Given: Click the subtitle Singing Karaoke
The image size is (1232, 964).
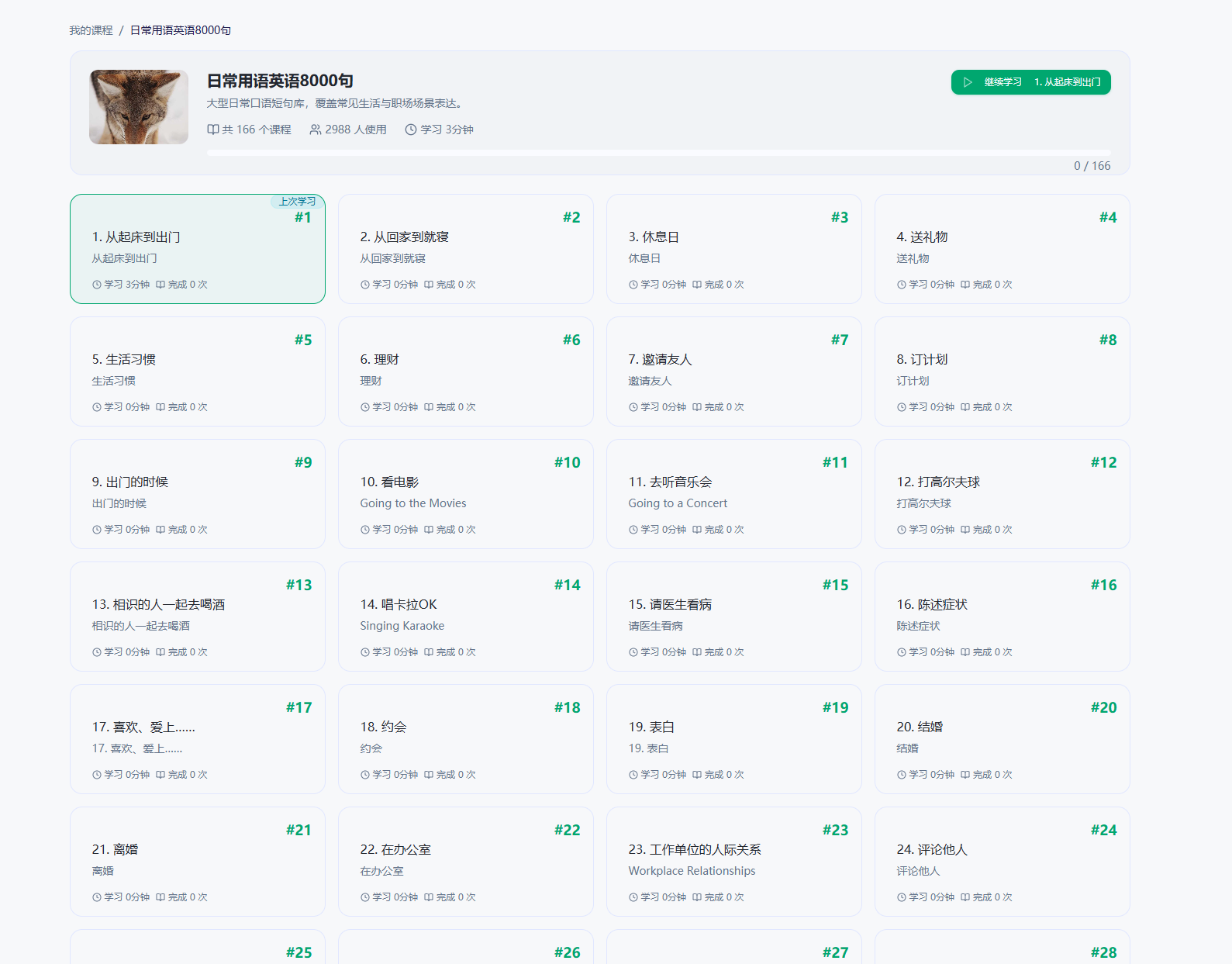Looking at the screenshot, I should click(402, 626).
